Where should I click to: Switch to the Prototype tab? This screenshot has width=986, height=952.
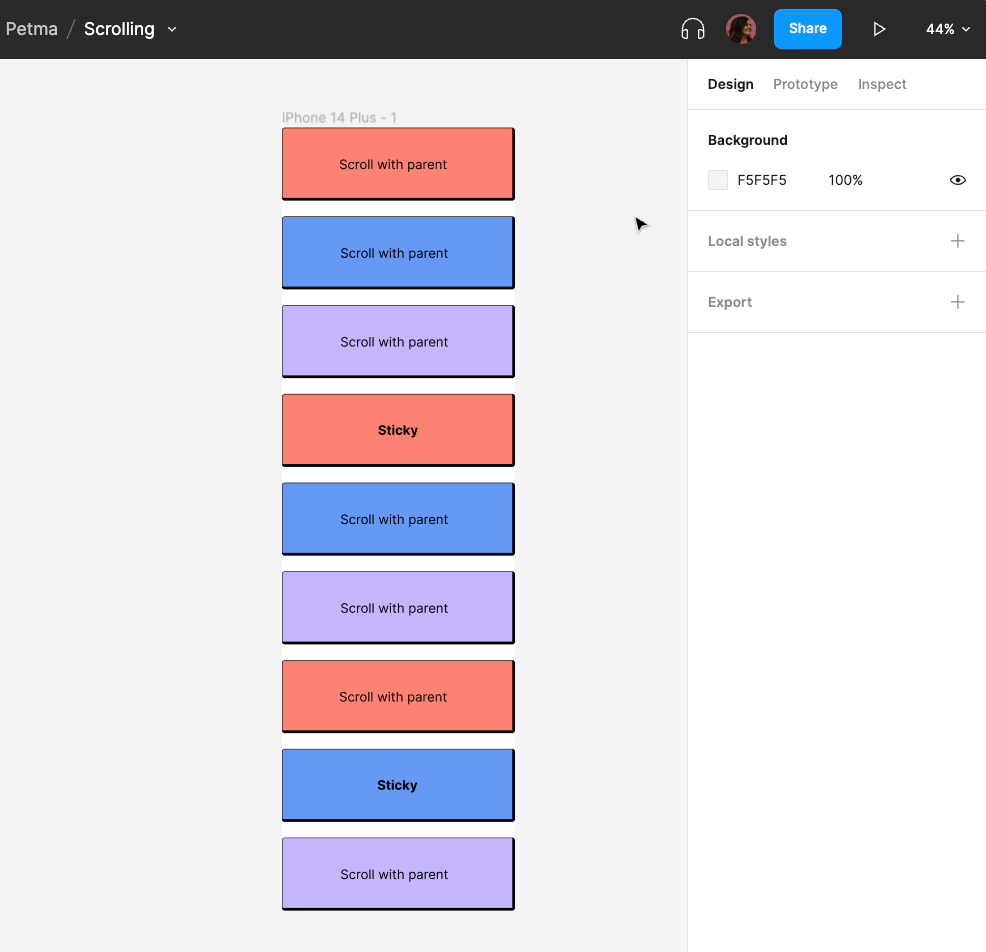(x=805, y=84)
